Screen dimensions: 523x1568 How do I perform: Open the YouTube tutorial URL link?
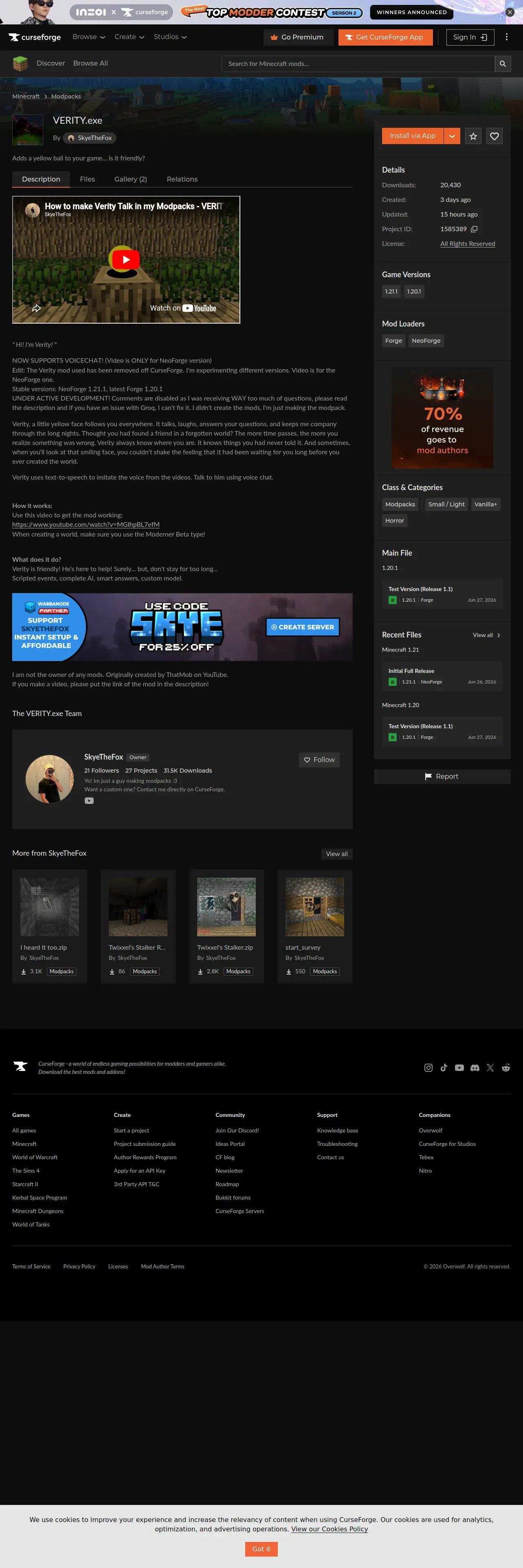click(x=86, y=525)
